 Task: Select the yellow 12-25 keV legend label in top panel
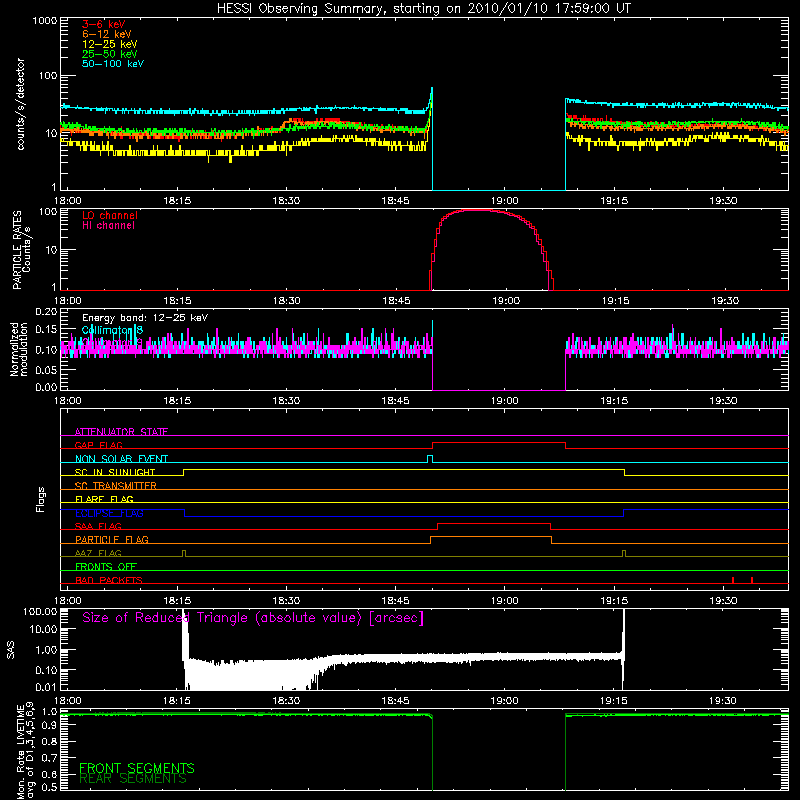(x=110, y=44)
